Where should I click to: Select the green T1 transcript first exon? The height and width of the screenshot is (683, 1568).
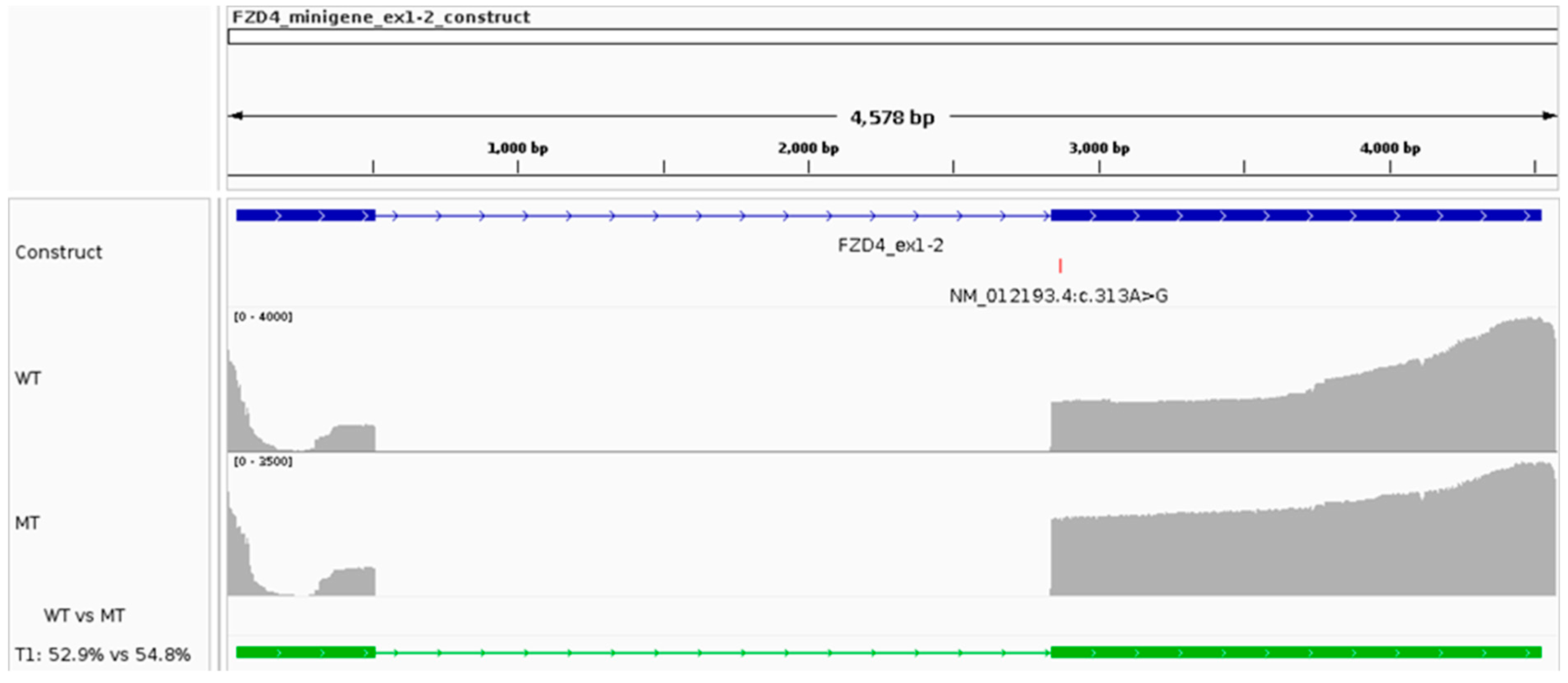305,653
